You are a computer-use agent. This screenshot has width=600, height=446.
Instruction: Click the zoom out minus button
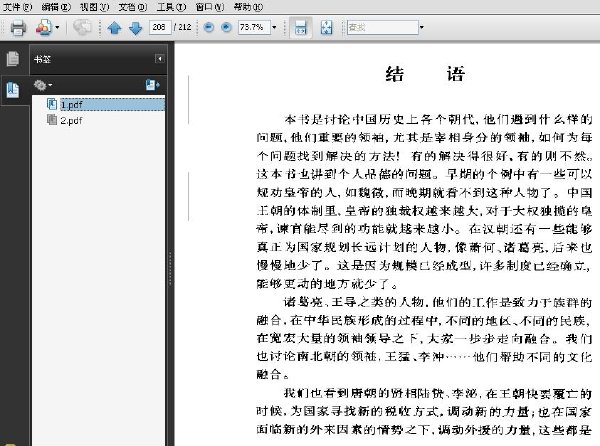coord(209,27)
